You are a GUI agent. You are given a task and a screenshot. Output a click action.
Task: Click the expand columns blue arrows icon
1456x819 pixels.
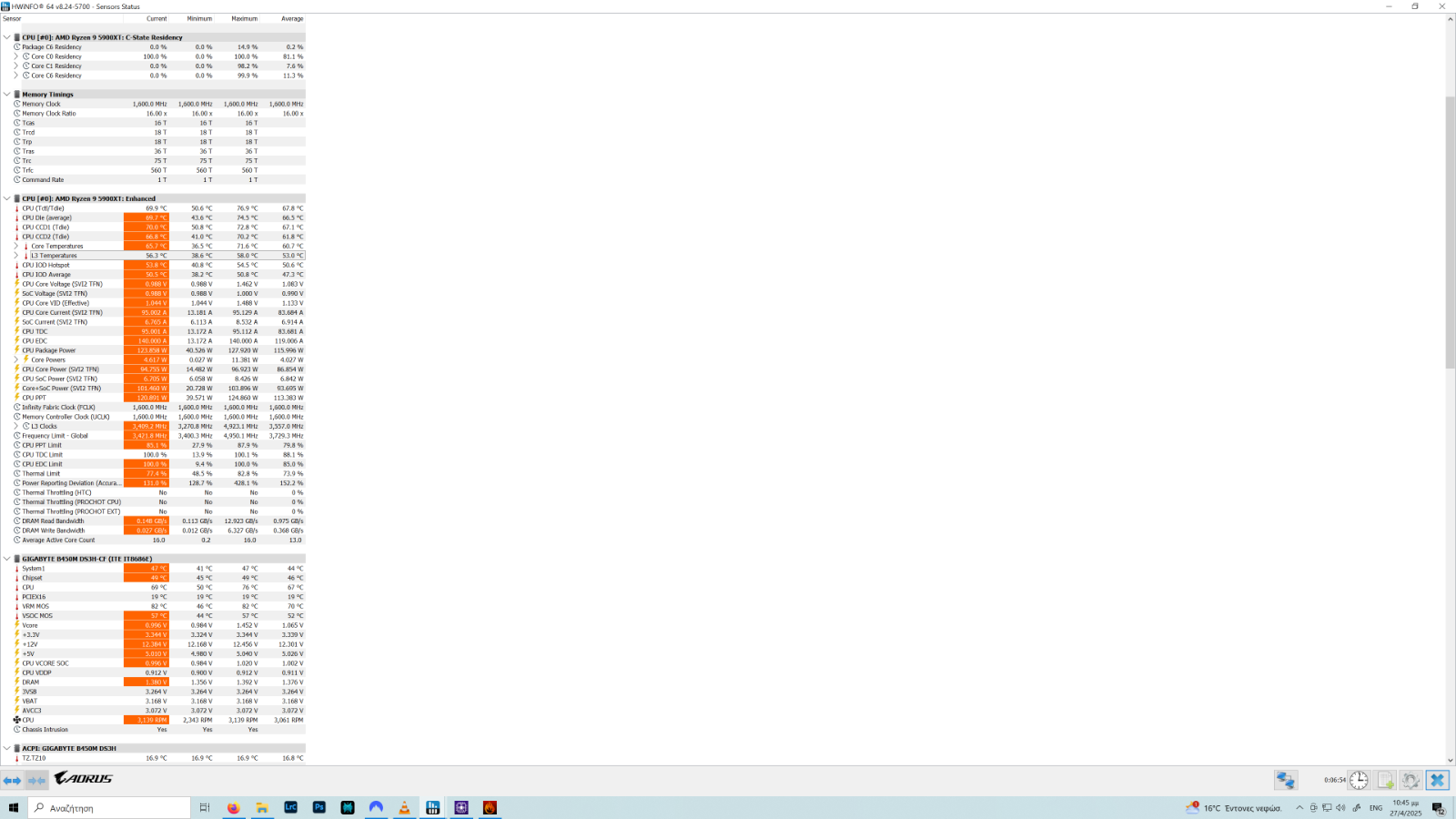[x=12, y=780]
